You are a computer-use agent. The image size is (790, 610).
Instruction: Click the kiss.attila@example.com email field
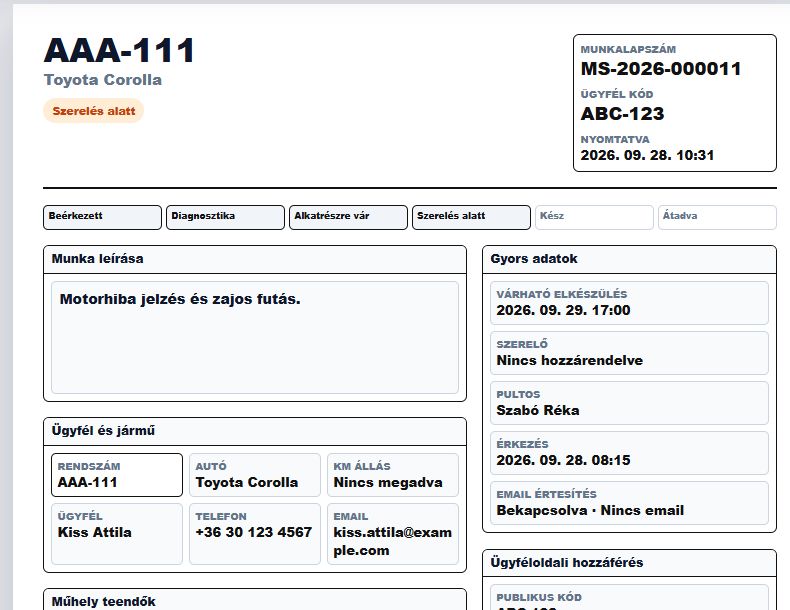tap(393, 533)
